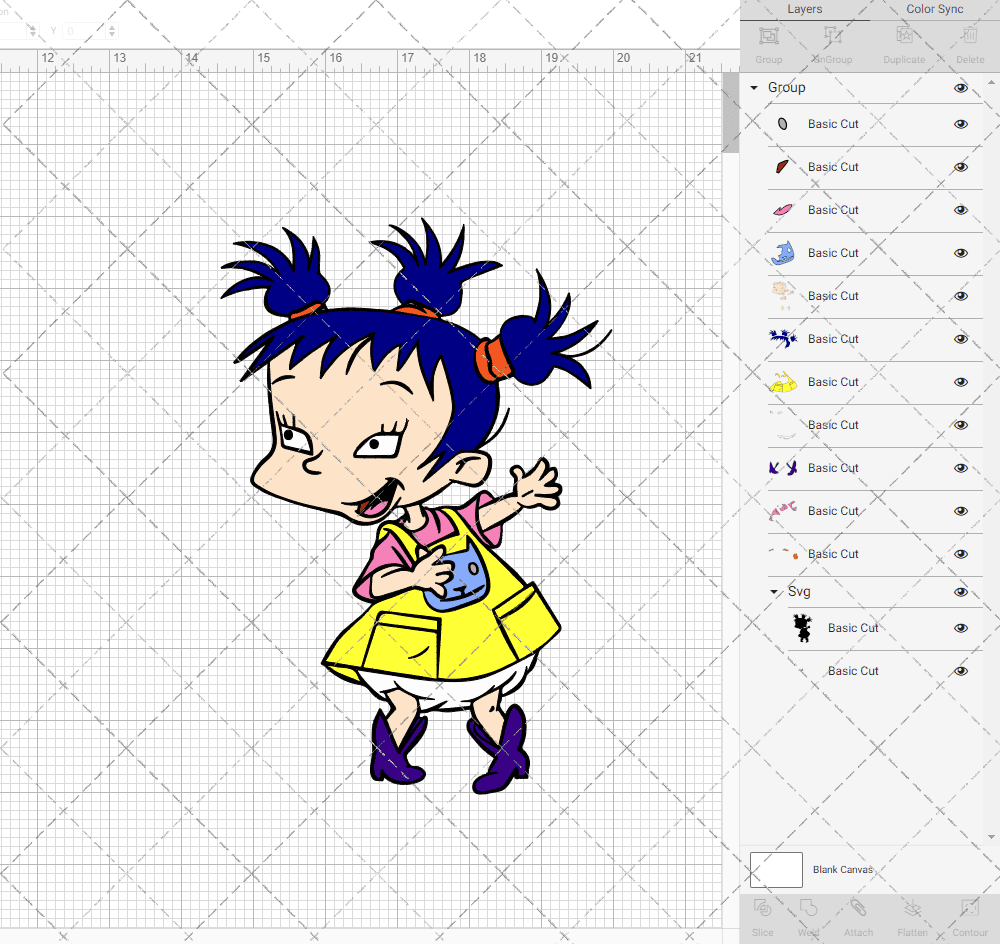Select the 'Group' layer row label
Screen dimensions: 1000x944
pyautogui.click(x=786, y=87)
